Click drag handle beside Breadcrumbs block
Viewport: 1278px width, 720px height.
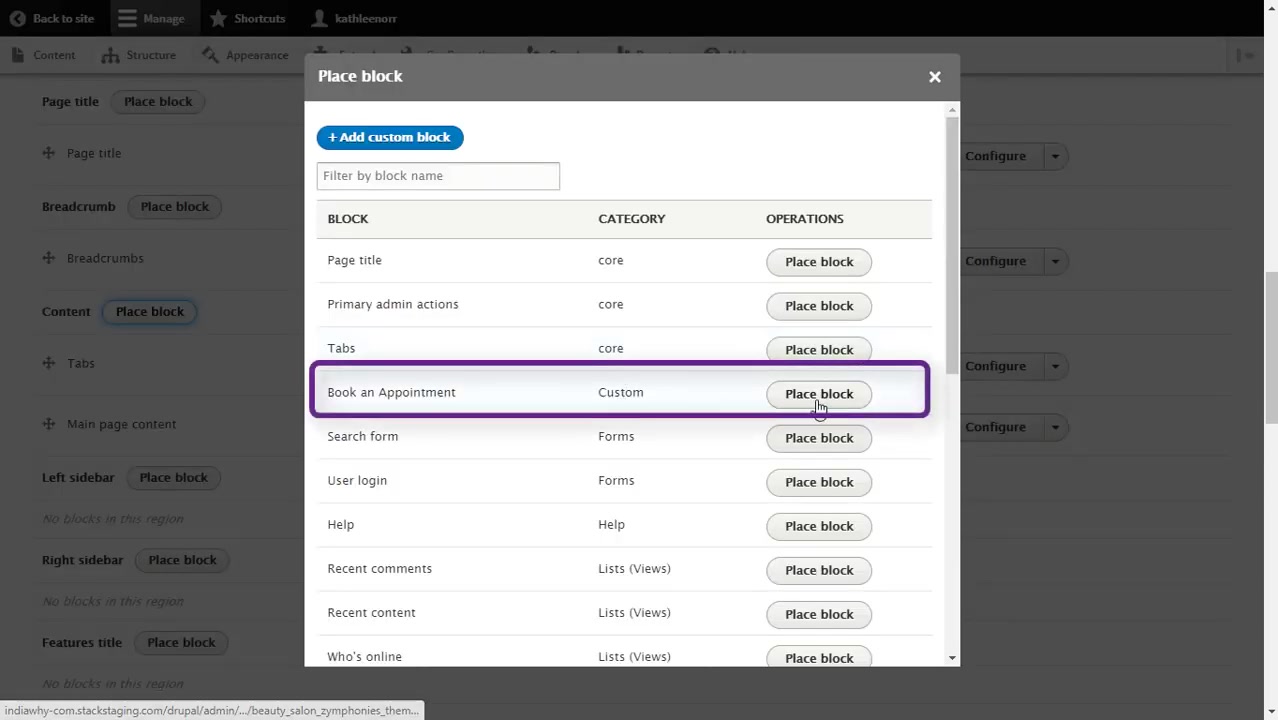pos(49,258)
